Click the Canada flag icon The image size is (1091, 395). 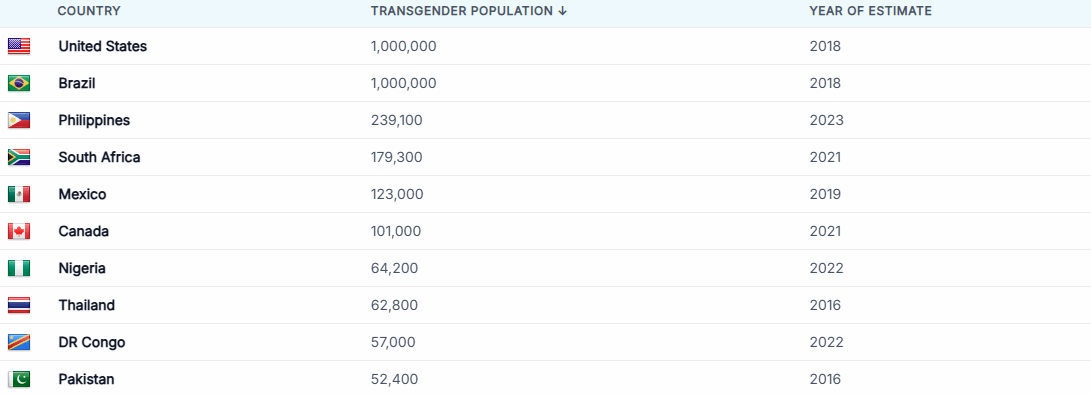pos(19,232)
